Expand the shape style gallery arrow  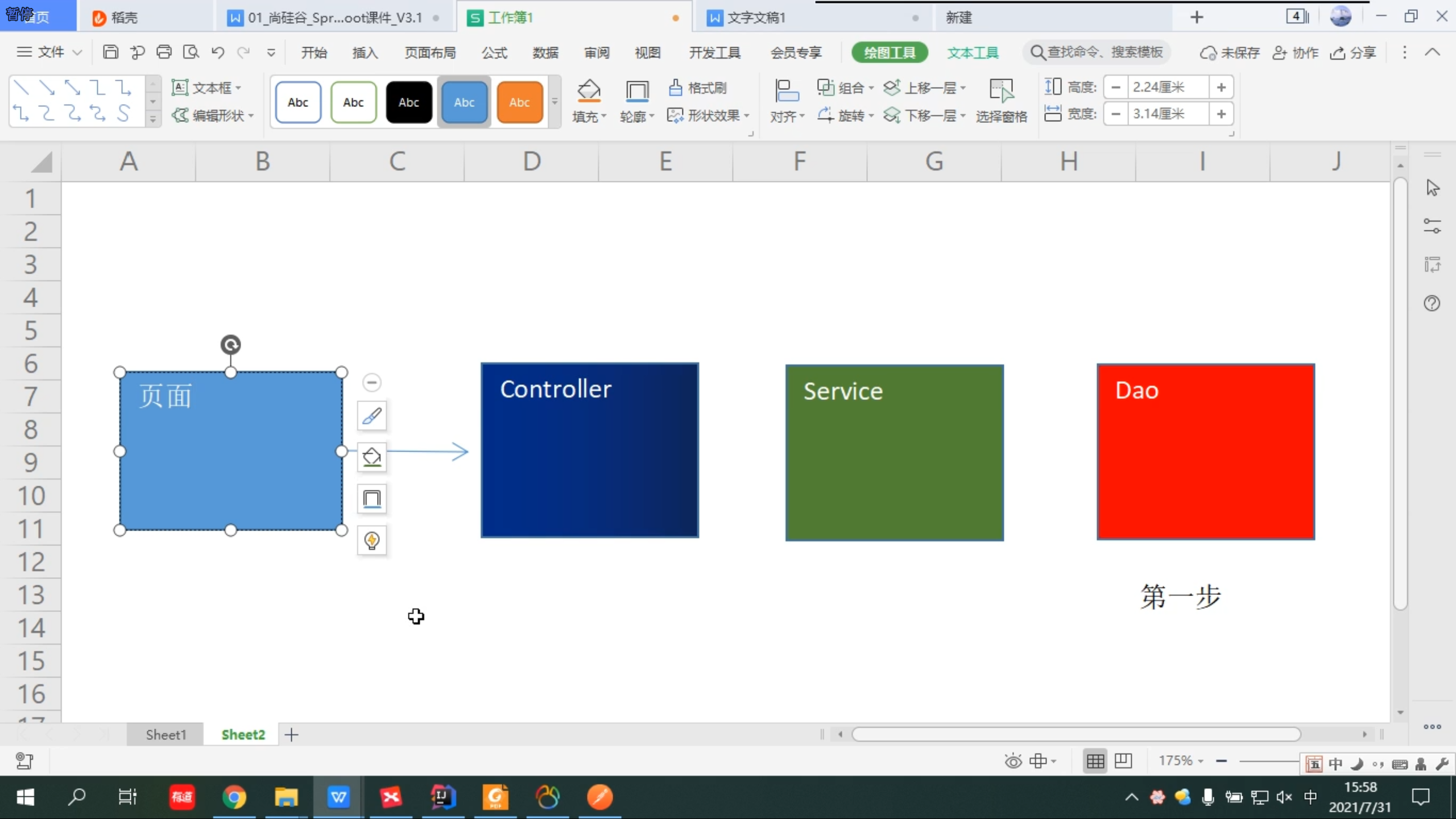(555, 102)
